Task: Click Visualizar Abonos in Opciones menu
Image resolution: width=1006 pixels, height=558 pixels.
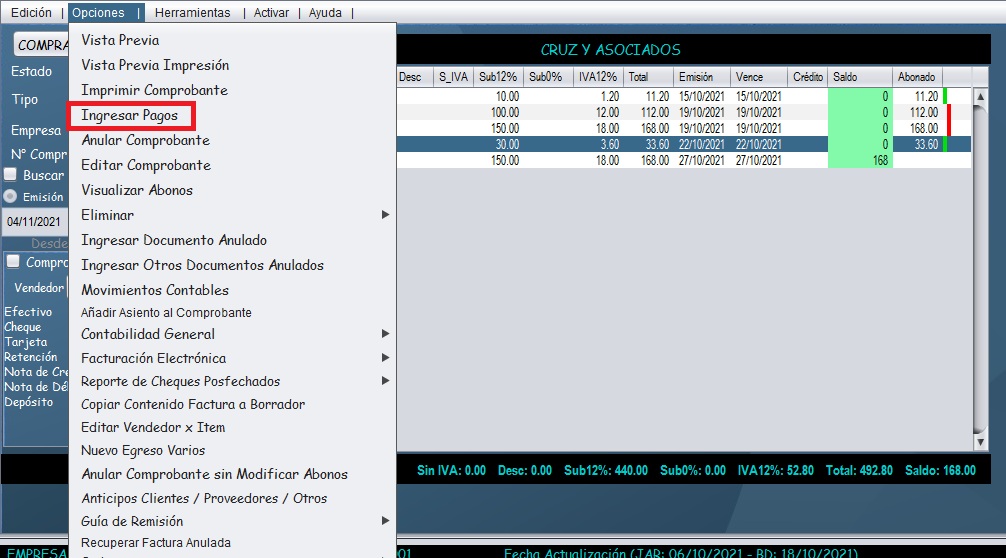Action: coord(137,190)
